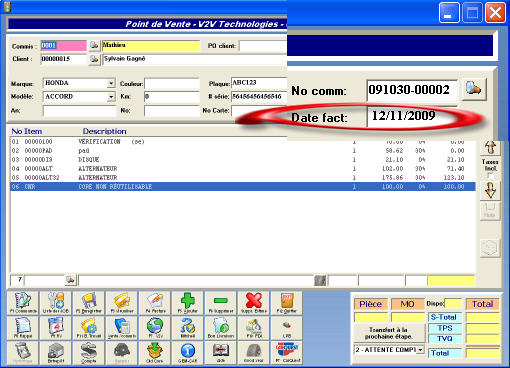Click the # série serial number field
The height and width of the screenshot is (368, 510).
(259, 96)
